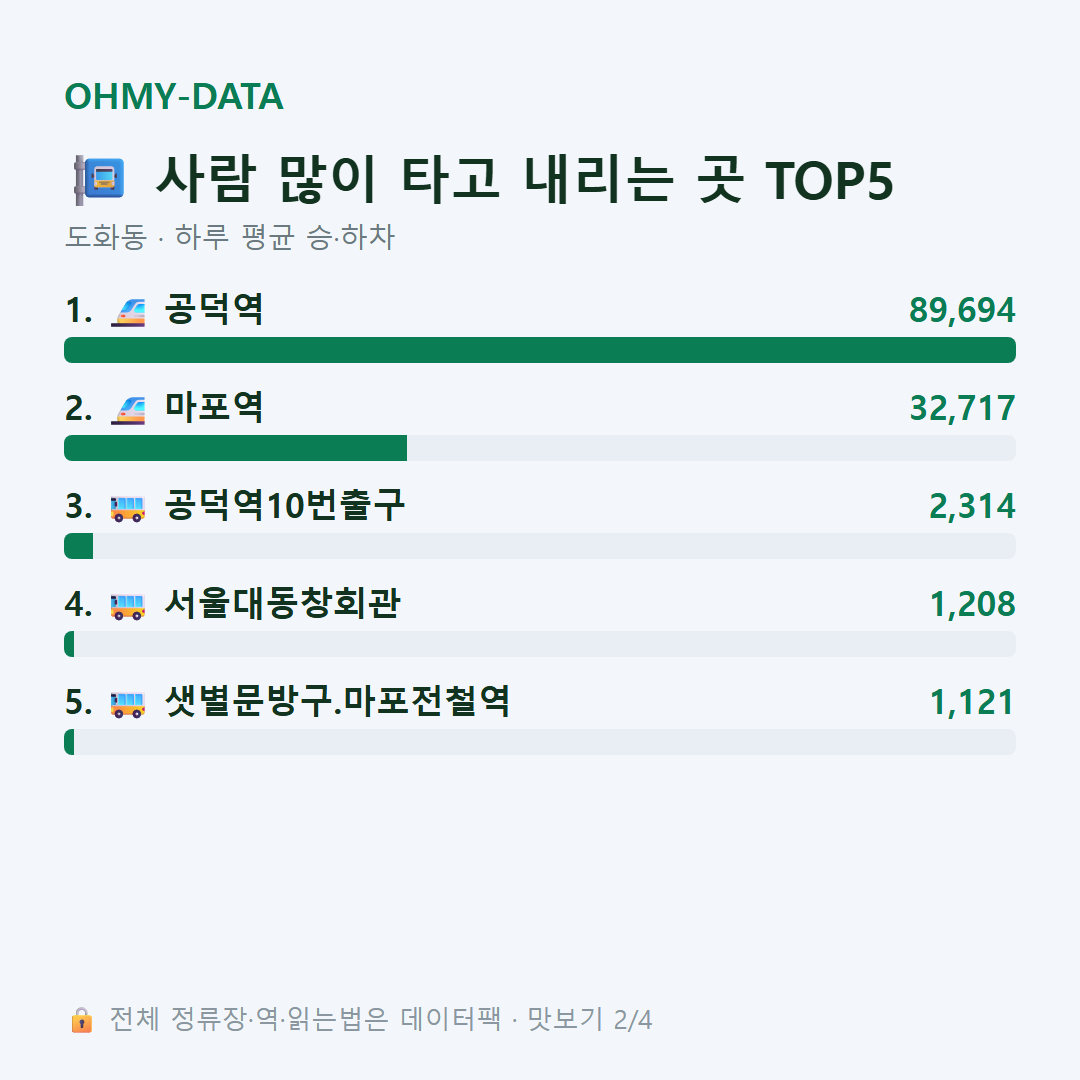Screen dimensions: 1080x1080
Task: Click the short green bar under 공덕역10번출구
Action: coord(79,546)
